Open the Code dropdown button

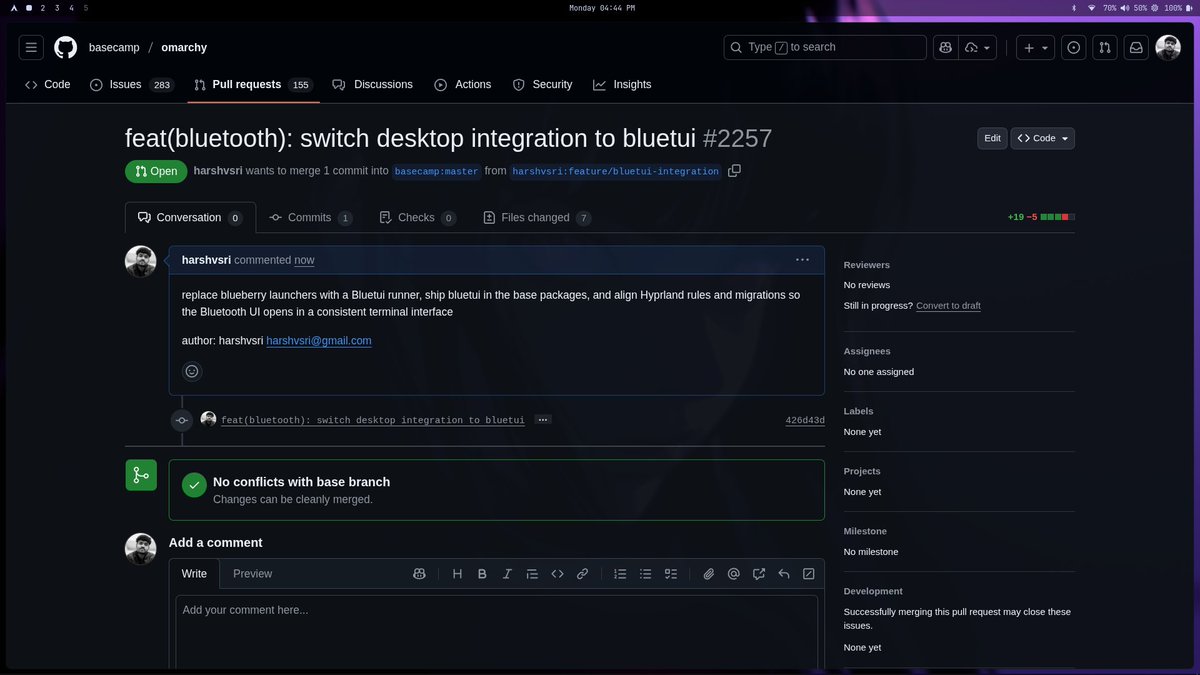pyautogui.click(x=1043, y=138)
